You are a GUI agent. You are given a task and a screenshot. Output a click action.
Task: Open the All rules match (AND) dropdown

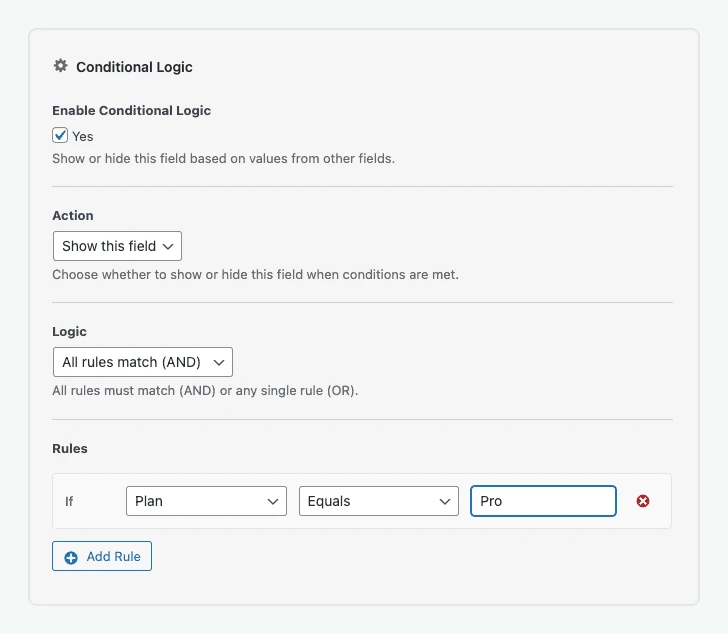point(143,362)
